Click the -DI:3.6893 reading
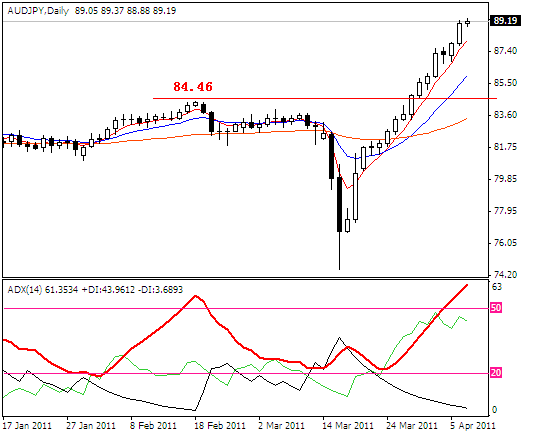Viewport: 534px width, 435px height. click(x=160, y=290)
